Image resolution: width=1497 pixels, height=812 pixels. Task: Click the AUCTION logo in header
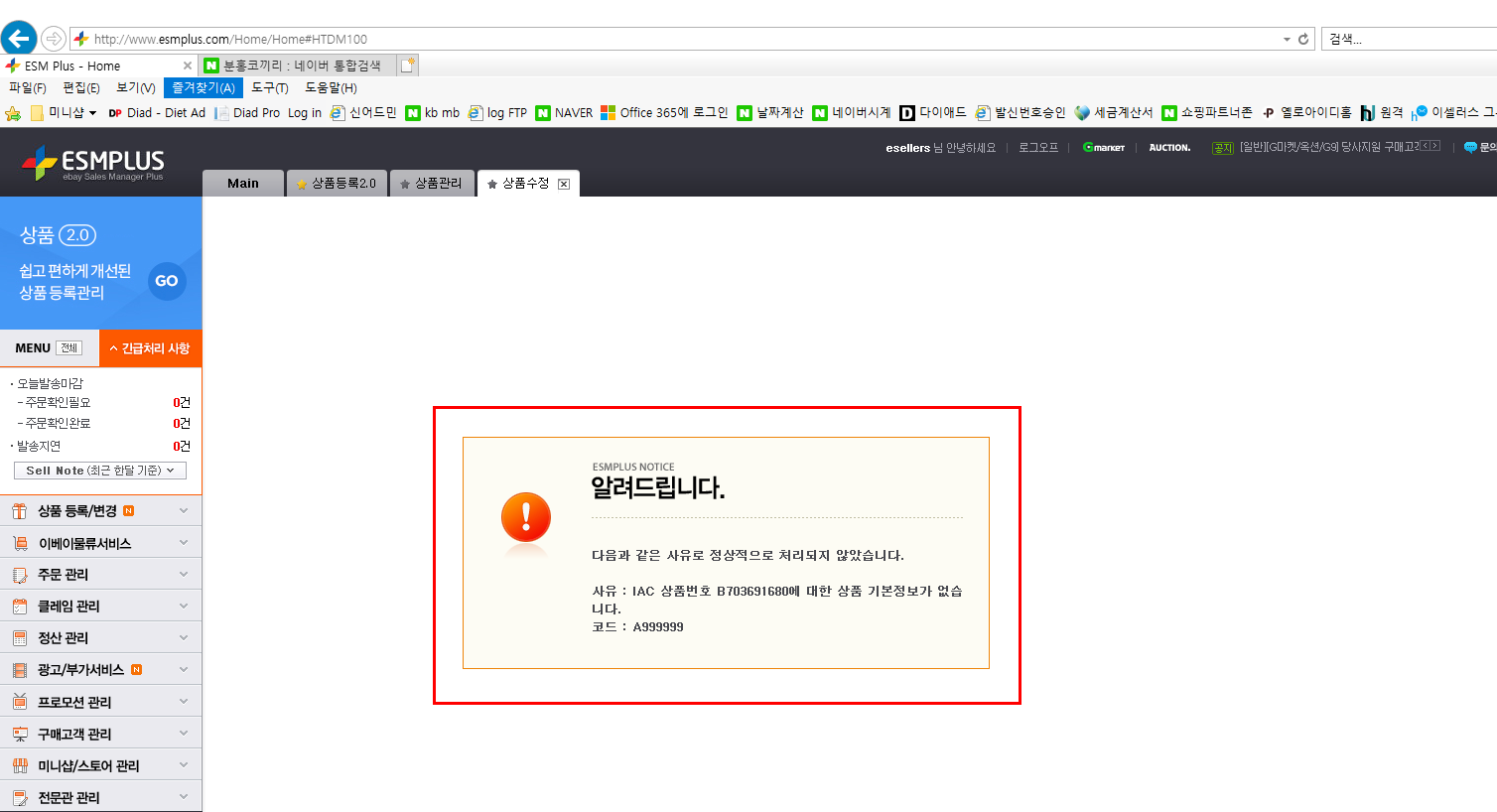click(1169, 148)
